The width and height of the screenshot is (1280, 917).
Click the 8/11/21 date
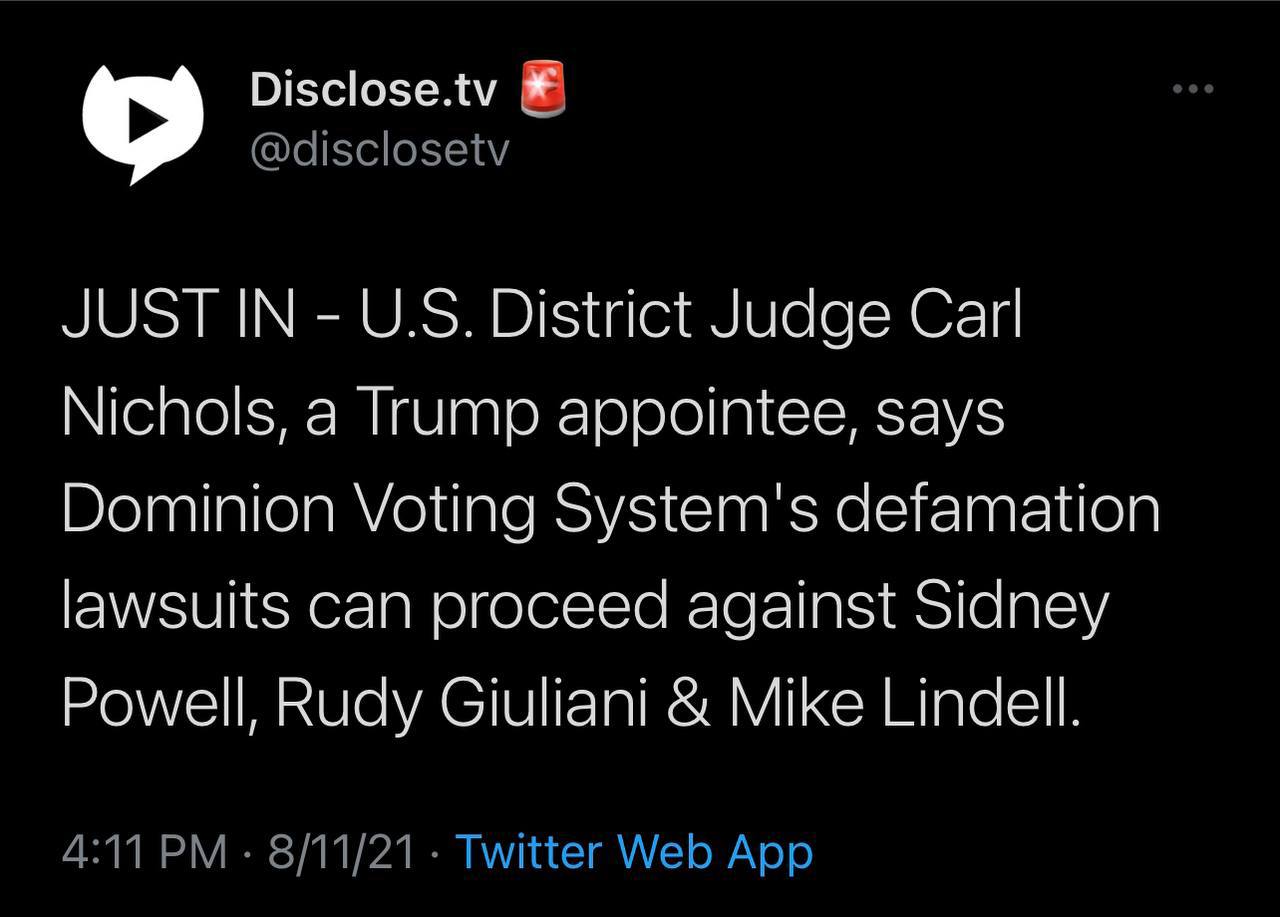[341, 852]
